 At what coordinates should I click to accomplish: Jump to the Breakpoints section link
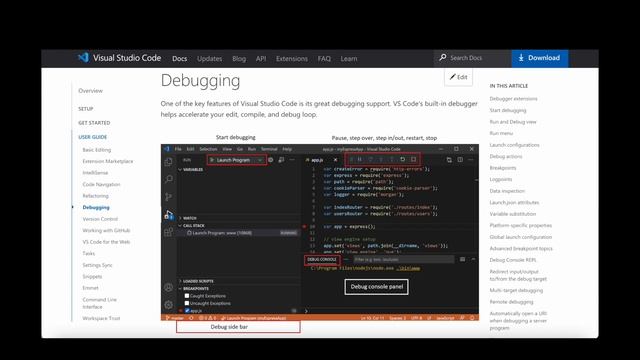[x=503, y=168]
